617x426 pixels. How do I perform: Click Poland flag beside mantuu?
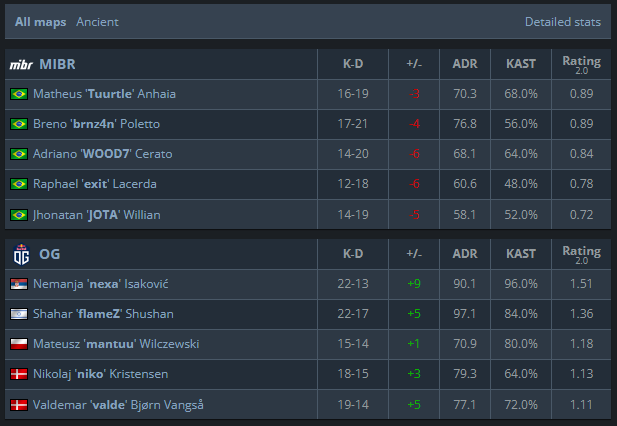pos(18,344)
